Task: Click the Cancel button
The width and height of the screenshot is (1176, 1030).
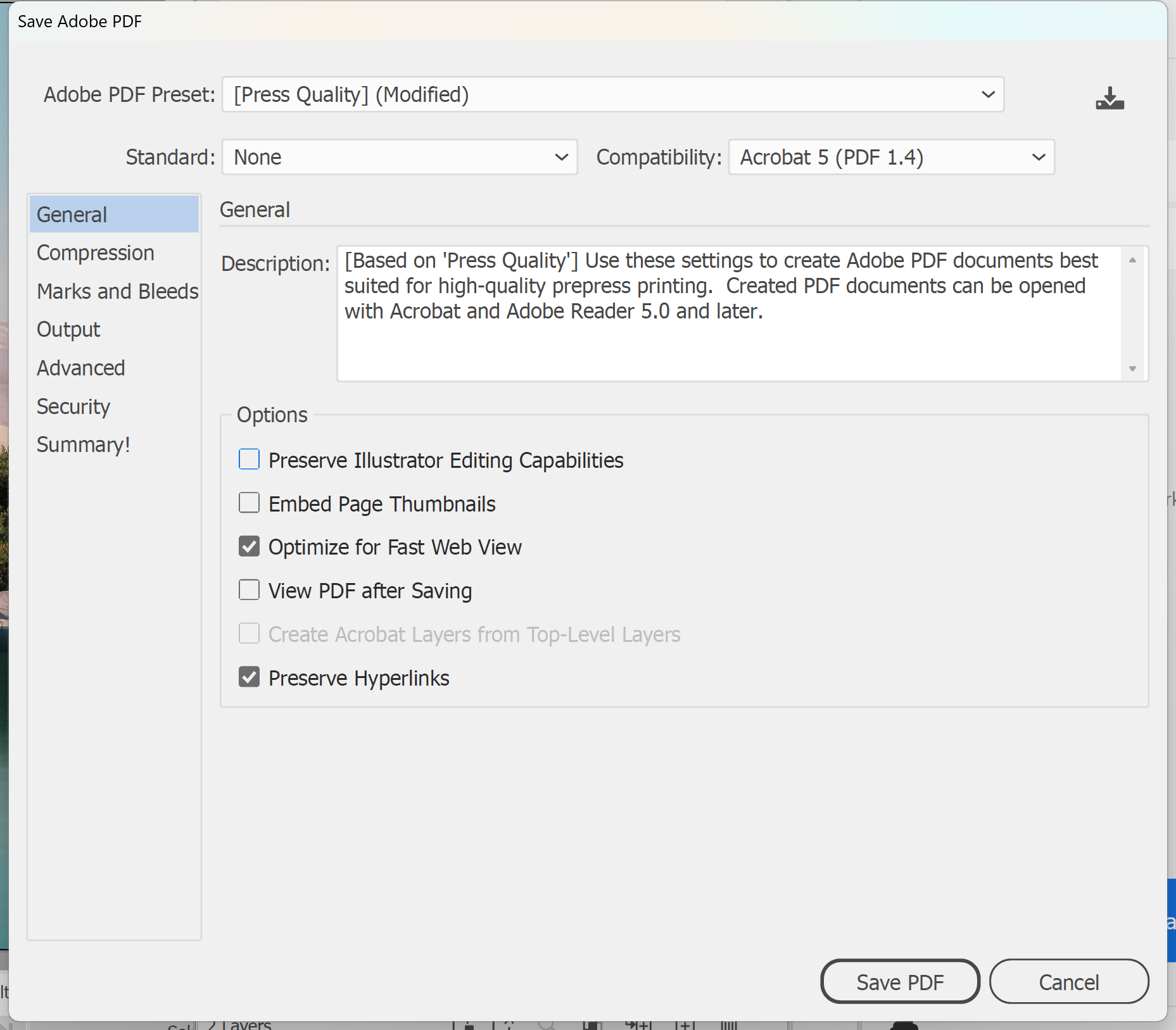Action: pyautogui.click(x=1069, y=982)
